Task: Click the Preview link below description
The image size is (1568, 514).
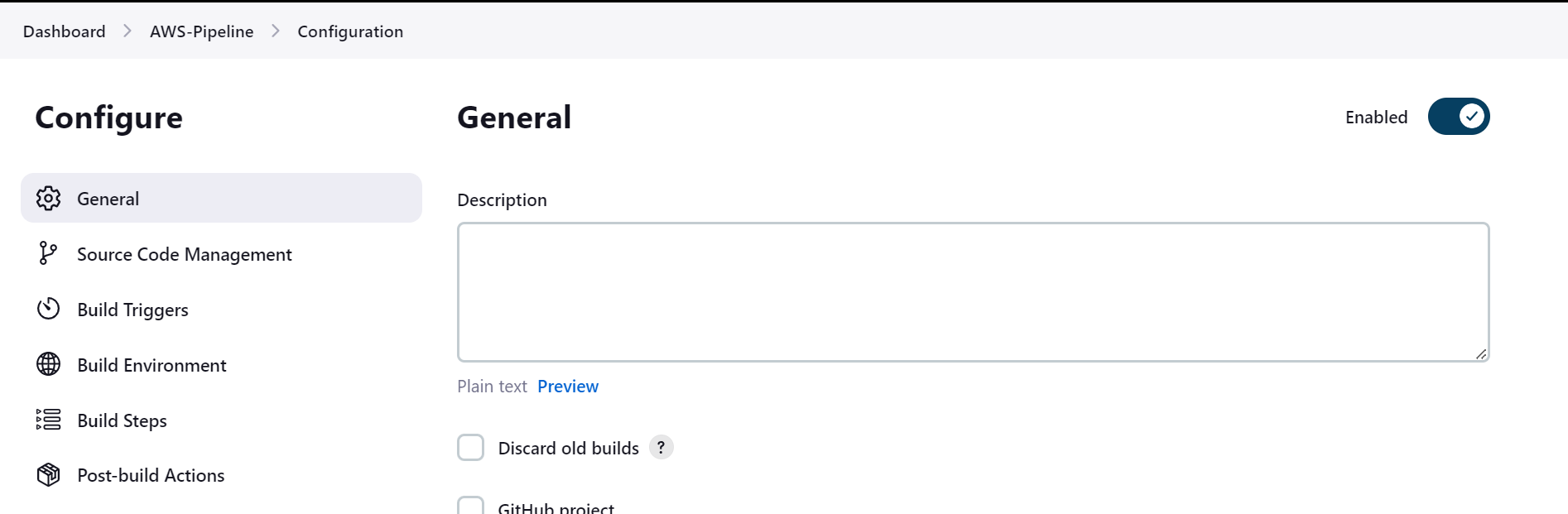Action: [x=568, y=387]
